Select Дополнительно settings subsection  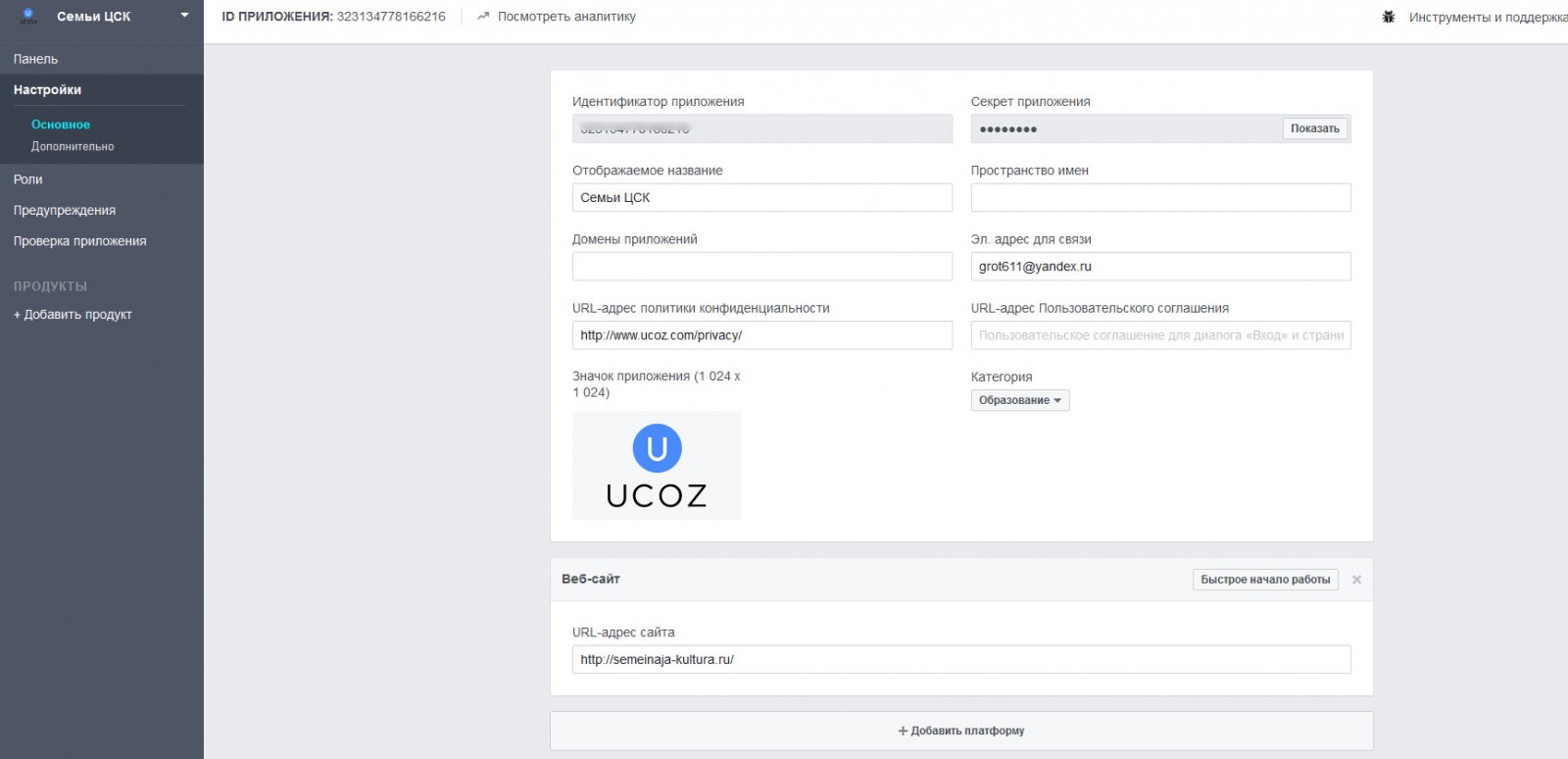coord(73,146)
